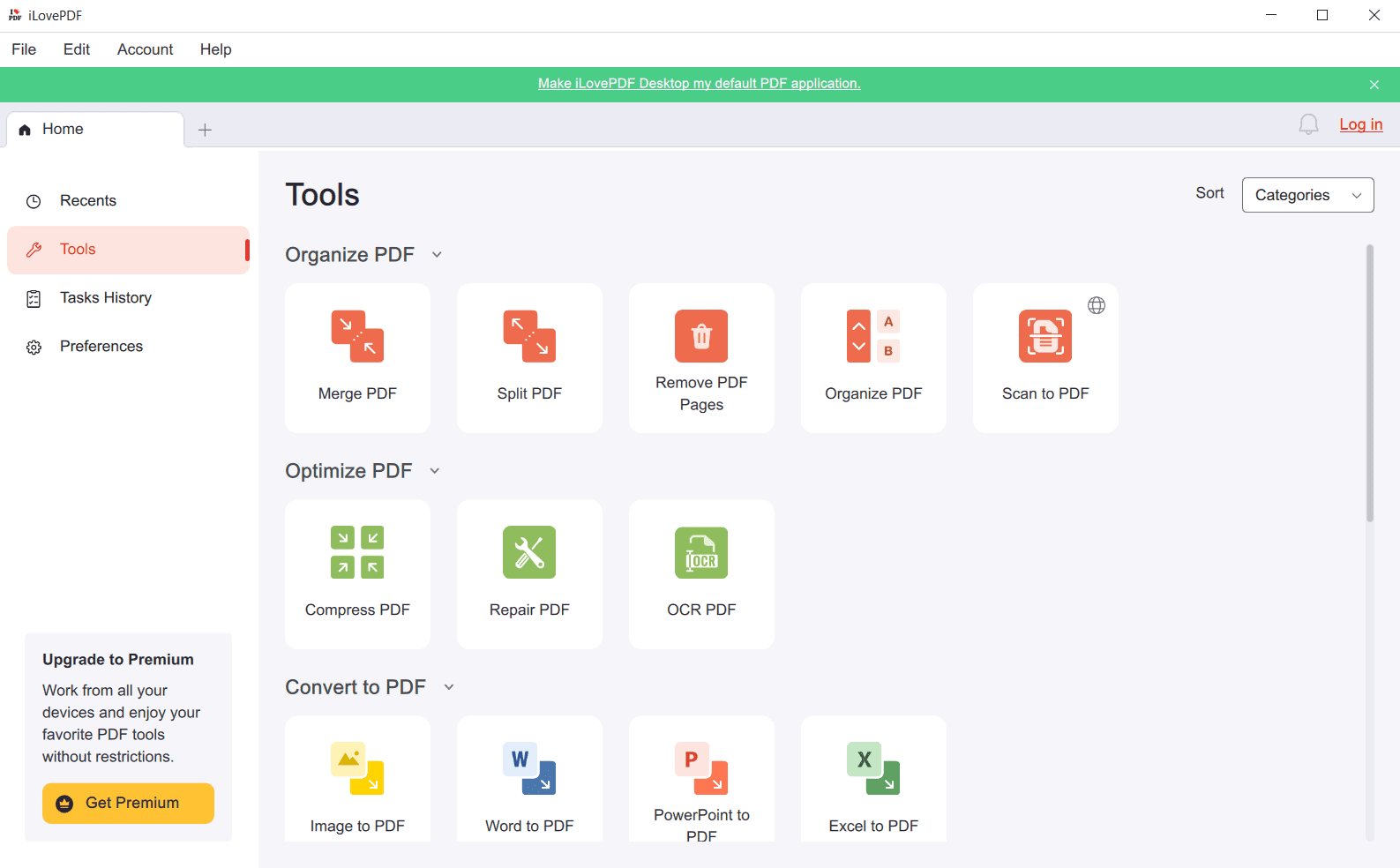Open the Compress PDF tool icon
1400x868 pixels.
(x=357, y=552)
